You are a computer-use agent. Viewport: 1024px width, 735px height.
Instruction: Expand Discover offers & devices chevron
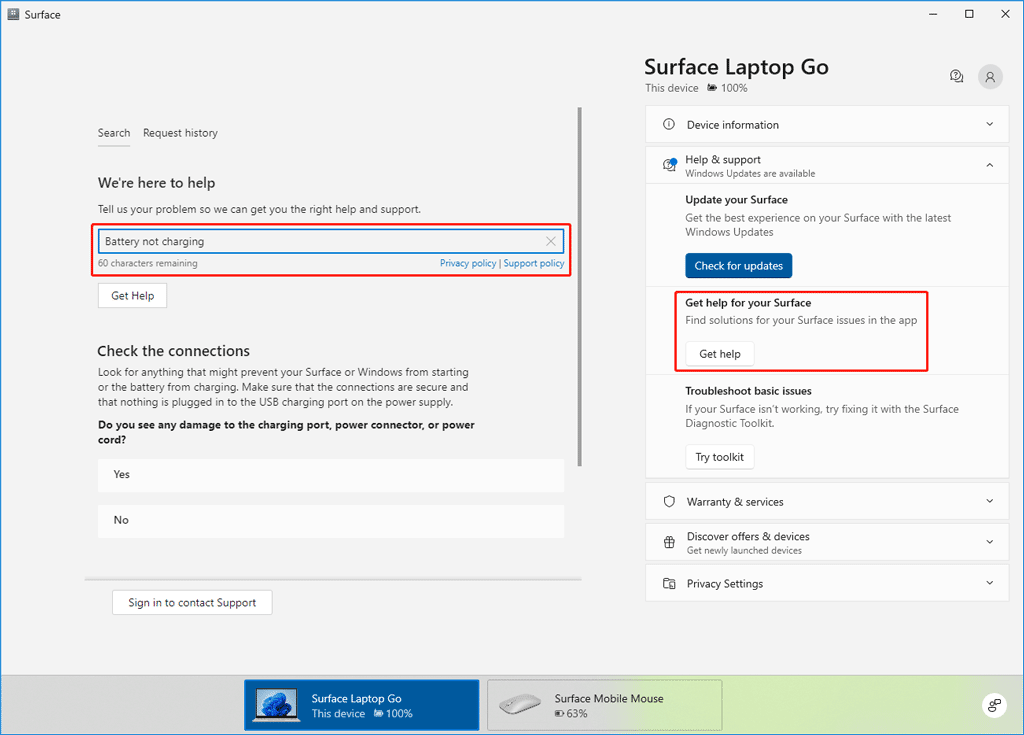[989, 542]
